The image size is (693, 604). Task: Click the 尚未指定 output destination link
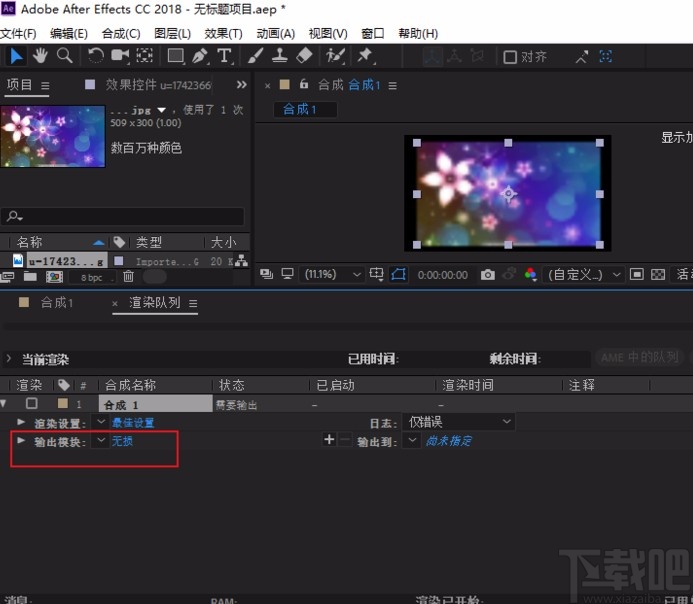click(x=449, y=441)
